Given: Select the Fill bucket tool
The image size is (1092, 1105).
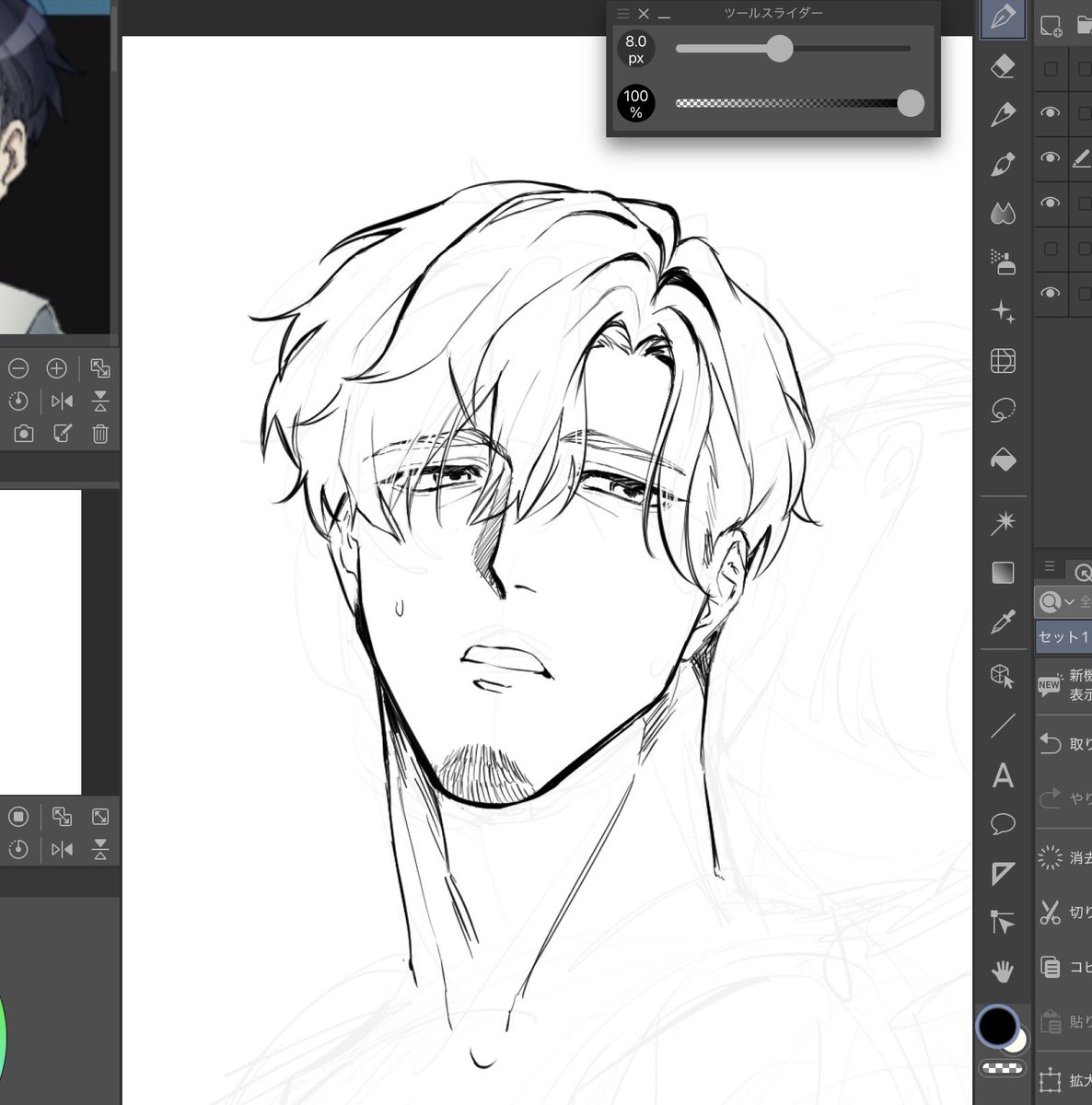Looking at the screenshot, I should coord(1003,459).
